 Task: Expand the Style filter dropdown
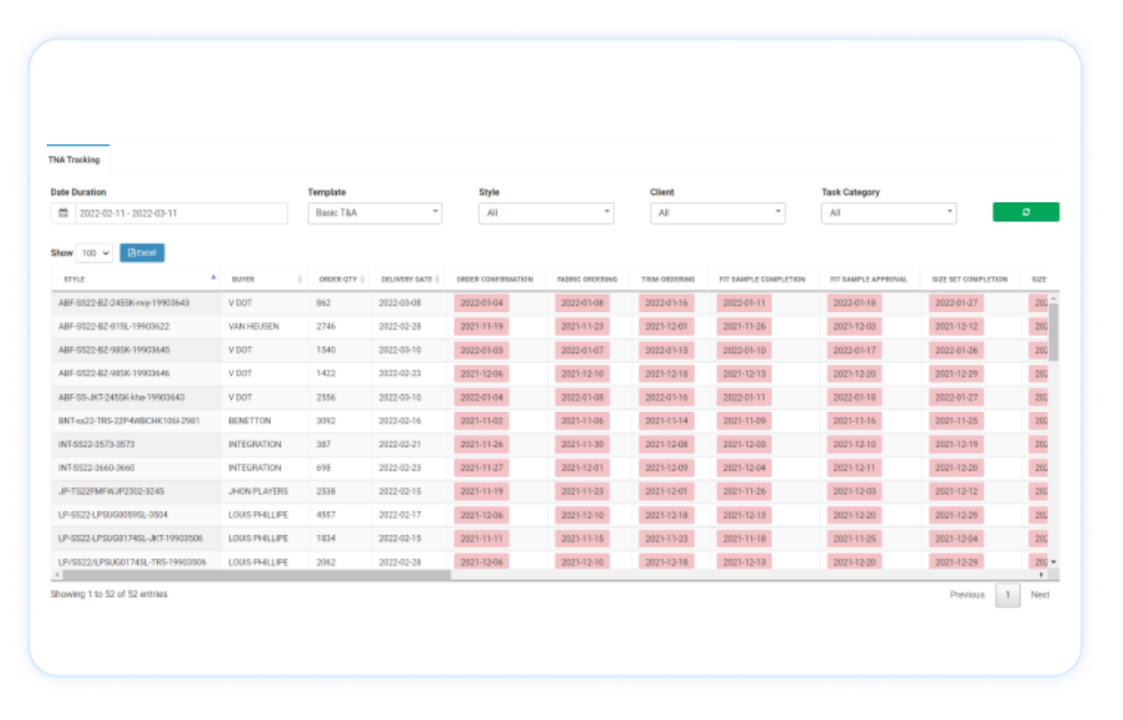click(x=546, y=213)
